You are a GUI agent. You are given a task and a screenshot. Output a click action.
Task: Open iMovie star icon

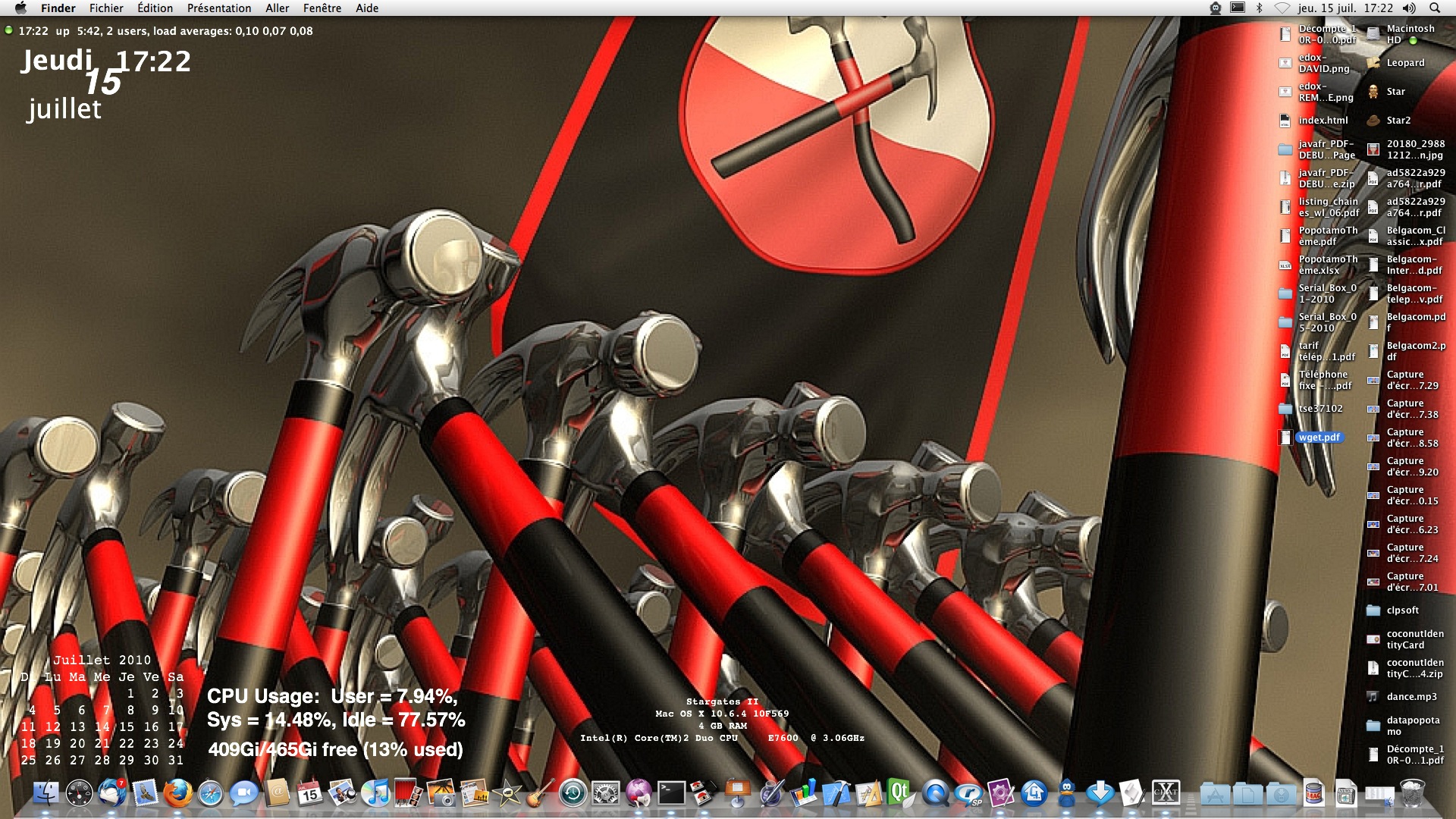[507, 793]
